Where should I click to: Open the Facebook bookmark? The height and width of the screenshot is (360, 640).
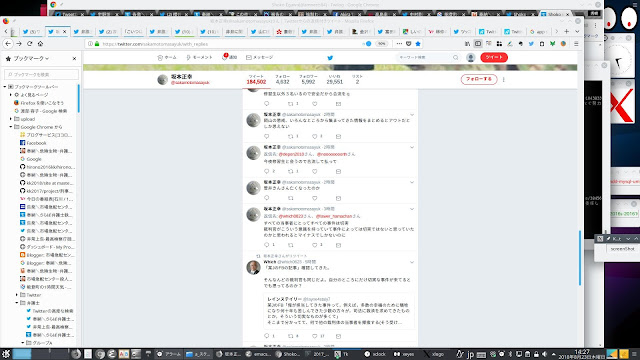click(33, 143)
